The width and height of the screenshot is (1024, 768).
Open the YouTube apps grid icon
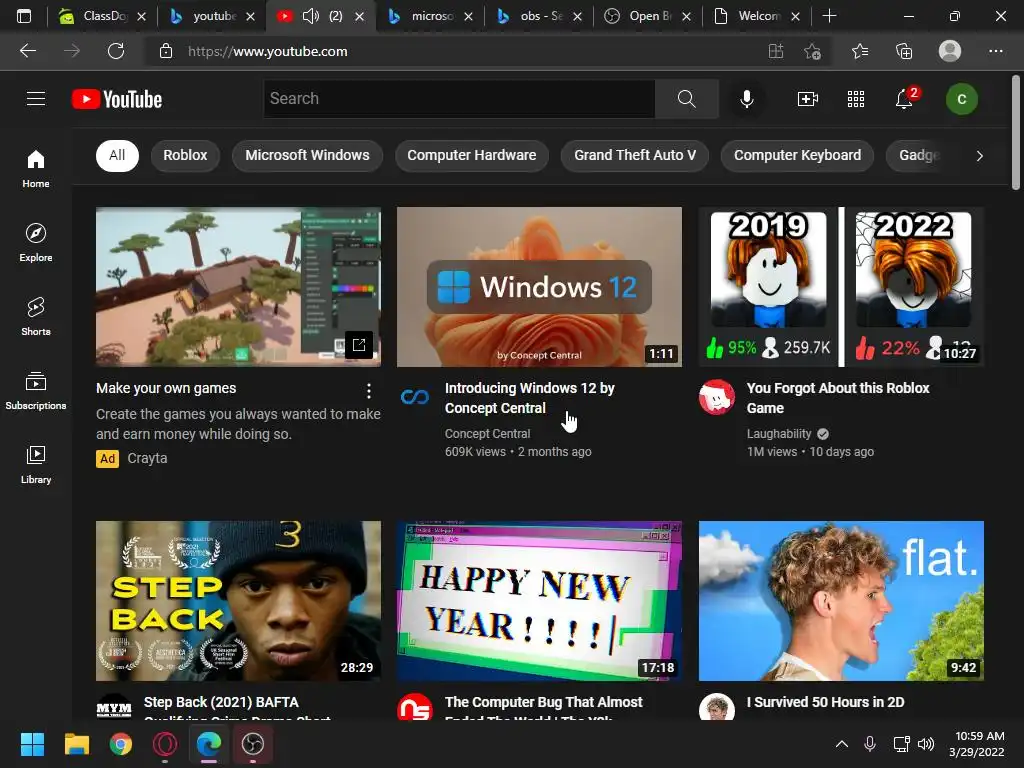pos(856,99)
